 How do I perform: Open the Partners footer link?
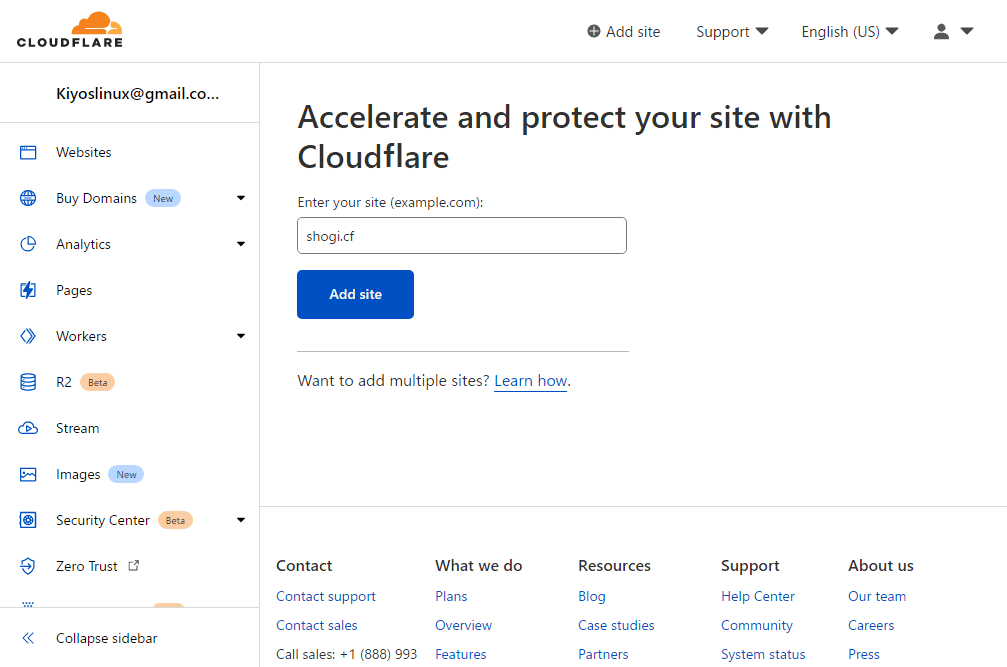click(x=603, y=654)
